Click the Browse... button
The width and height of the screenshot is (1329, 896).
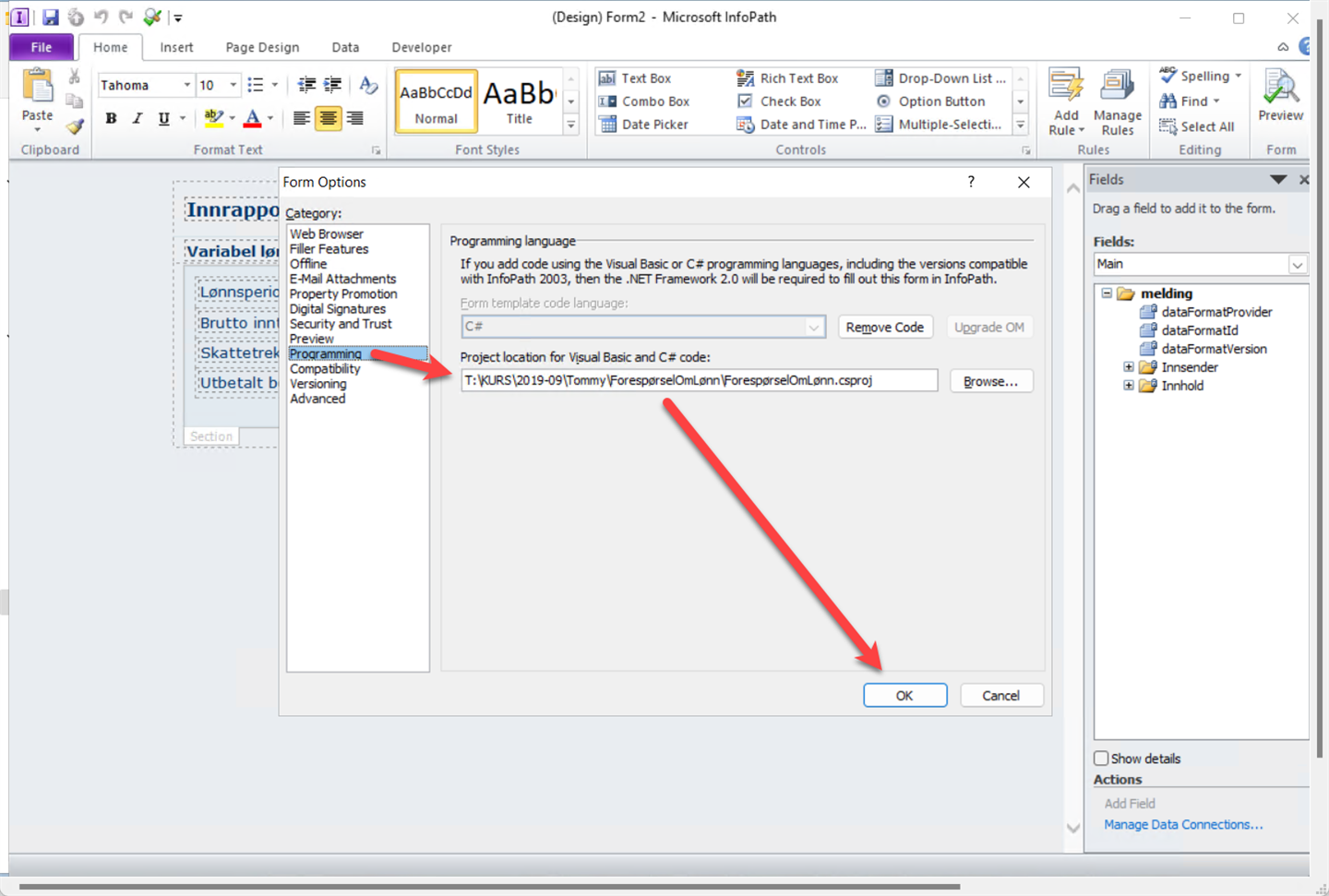click(x=991, y=381)
